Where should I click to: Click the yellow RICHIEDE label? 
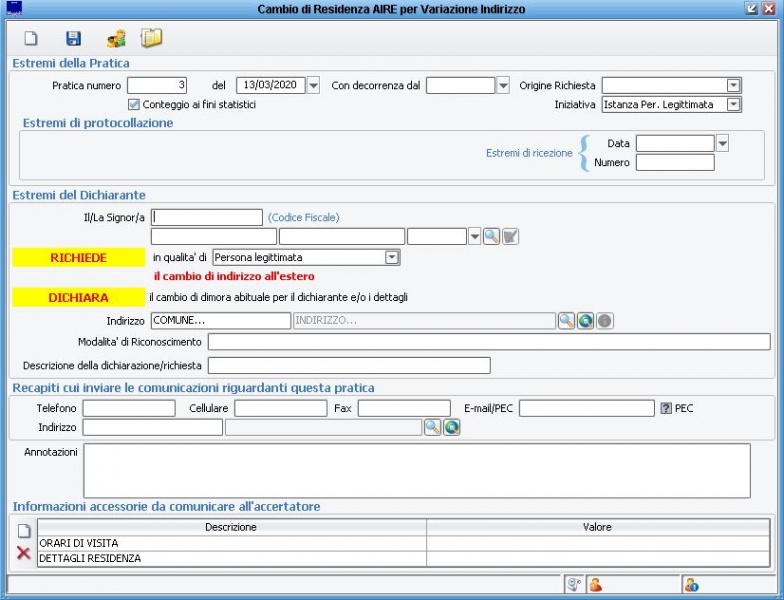click(x=78, y=258)
